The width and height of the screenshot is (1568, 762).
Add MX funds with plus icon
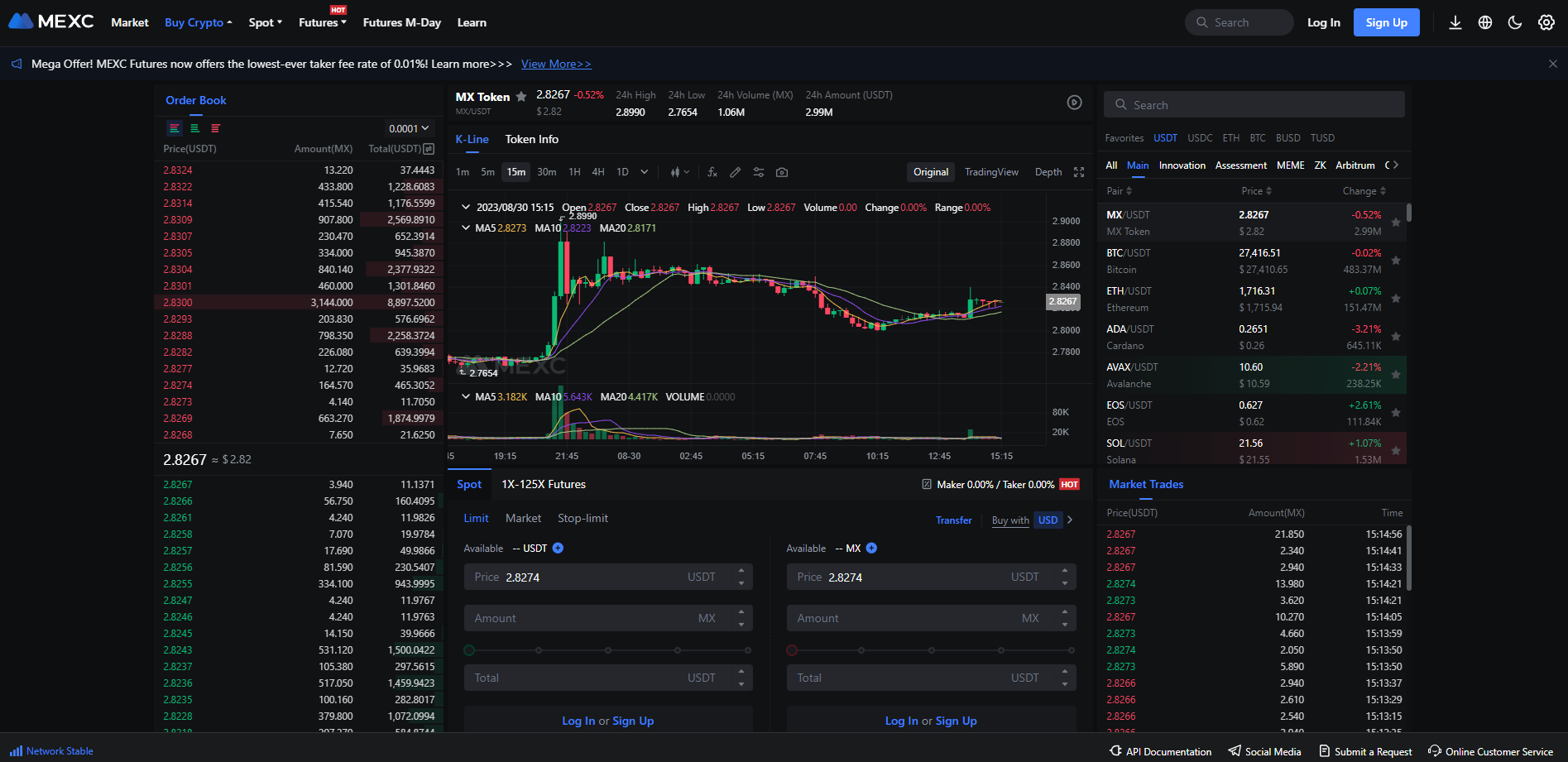tap(871, 549)
